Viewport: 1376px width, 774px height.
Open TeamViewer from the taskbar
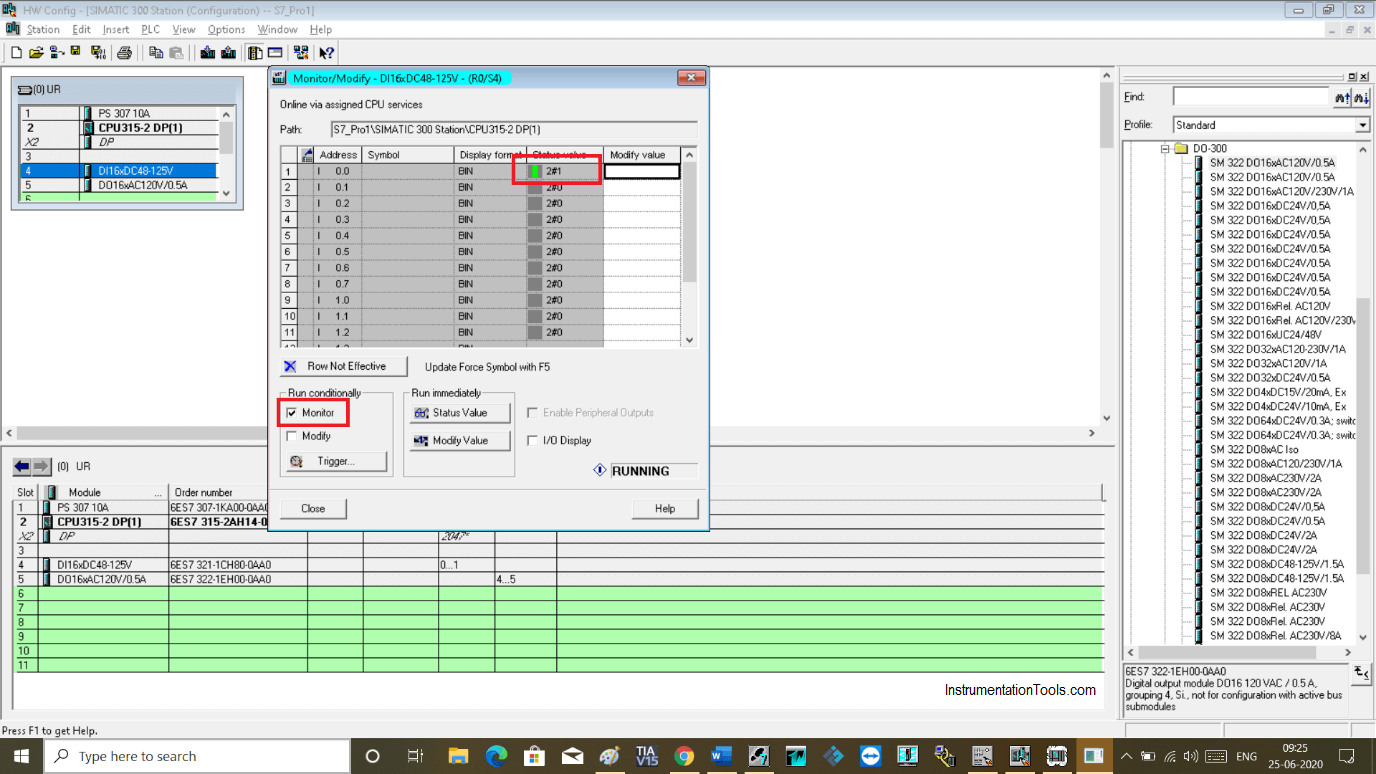(870, 756)
